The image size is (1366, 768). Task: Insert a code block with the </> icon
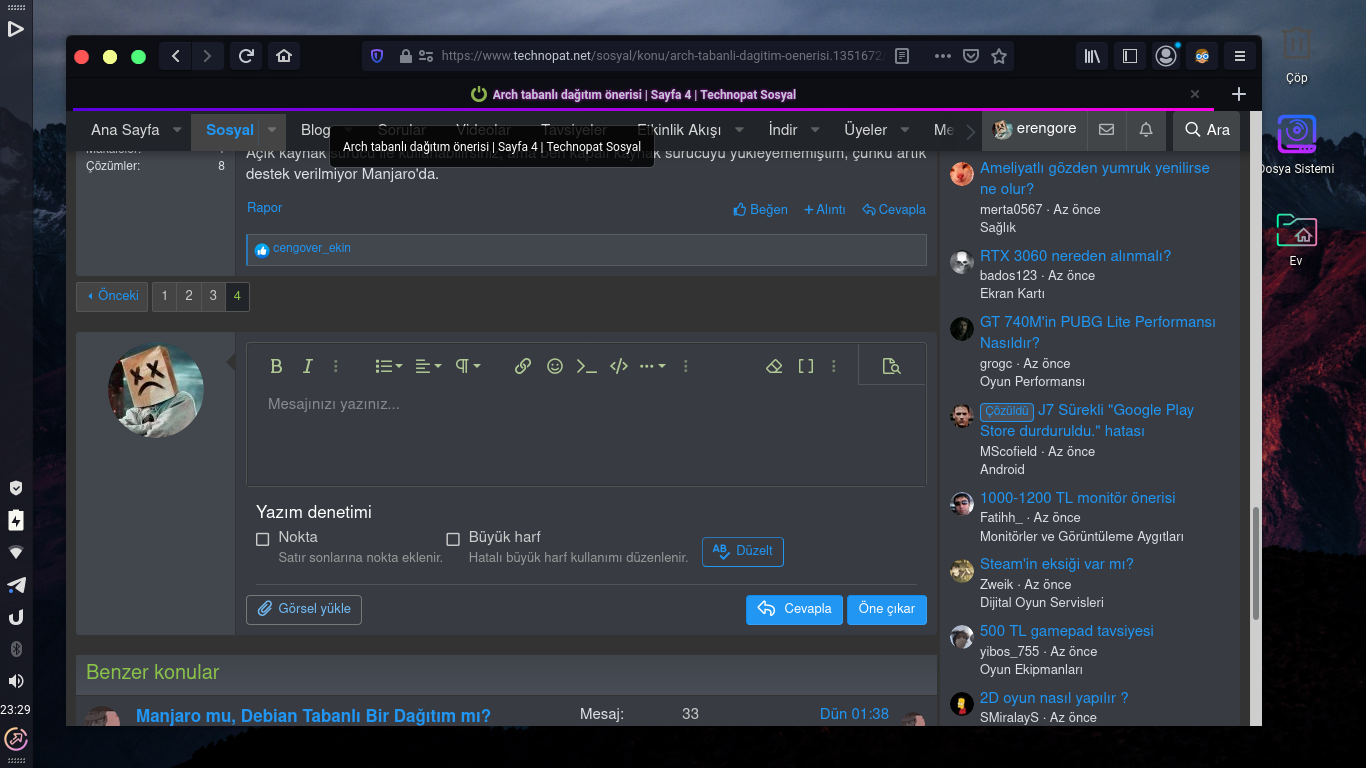pyautogui.click(x=619, y=366)
